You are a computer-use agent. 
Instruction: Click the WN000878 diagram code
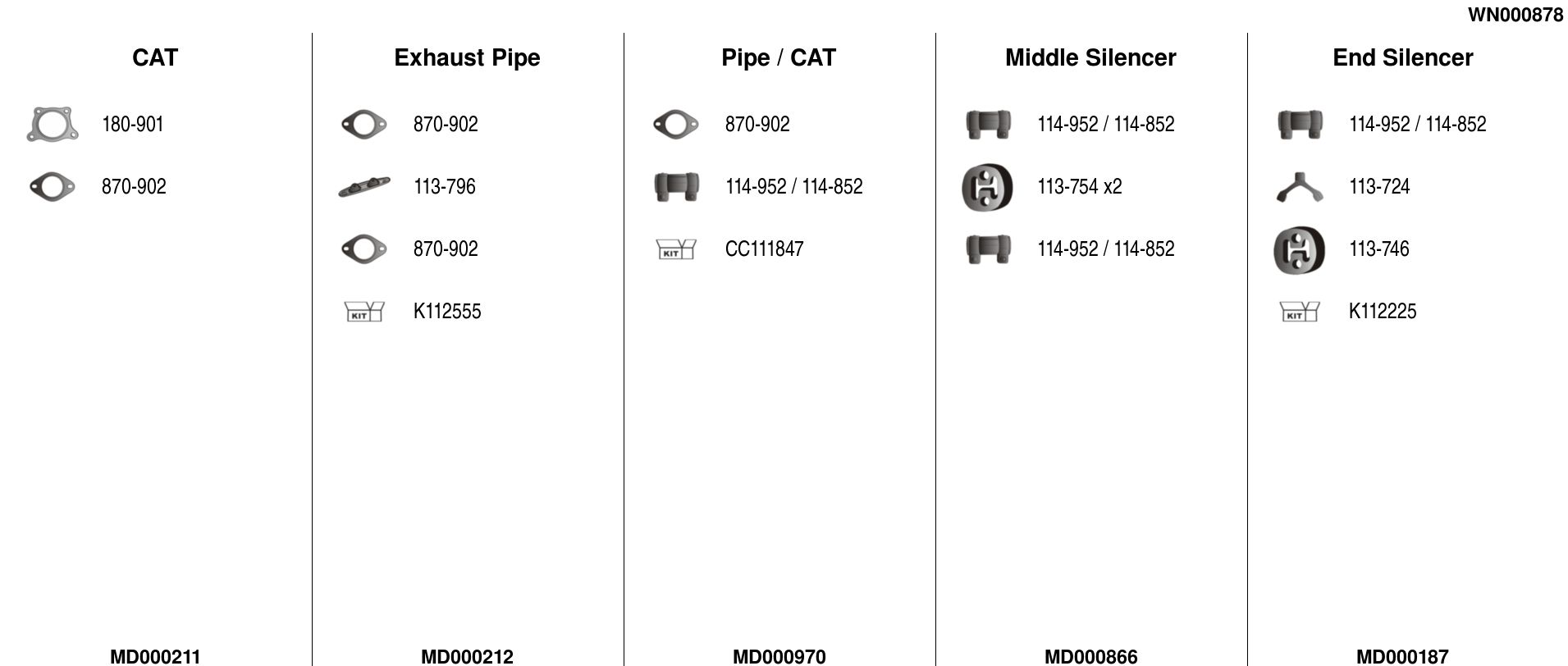click(1515, 15)
